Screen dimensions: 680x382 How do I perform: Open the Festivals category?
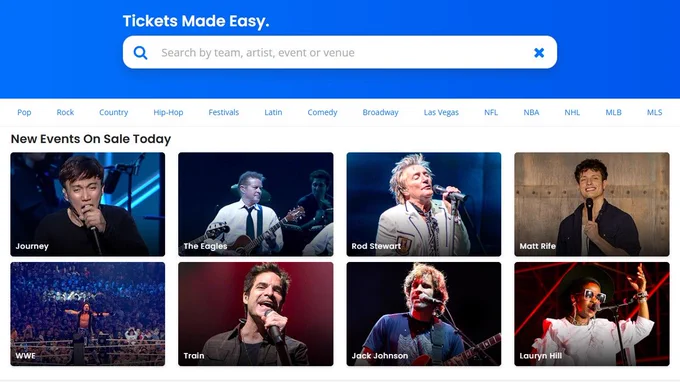224,112
